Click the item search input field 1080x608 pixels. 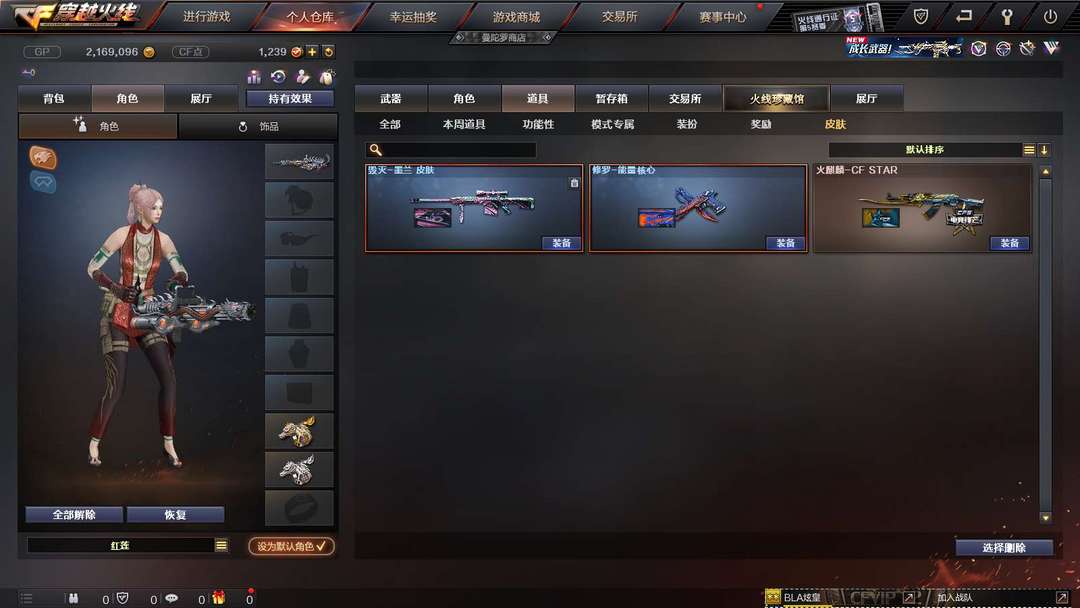pyautogui.click(x=450, y=149)
